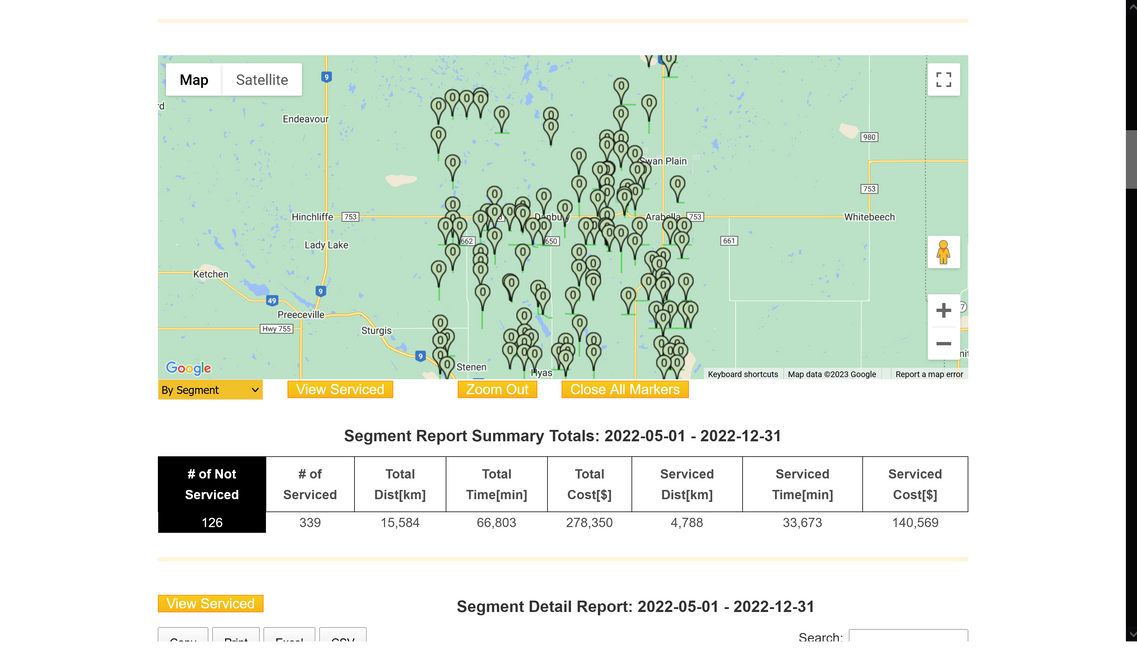This screenshot has width=1137, height=648.
Task: Click the 66,803 total time value
Action: pos(497,523)
